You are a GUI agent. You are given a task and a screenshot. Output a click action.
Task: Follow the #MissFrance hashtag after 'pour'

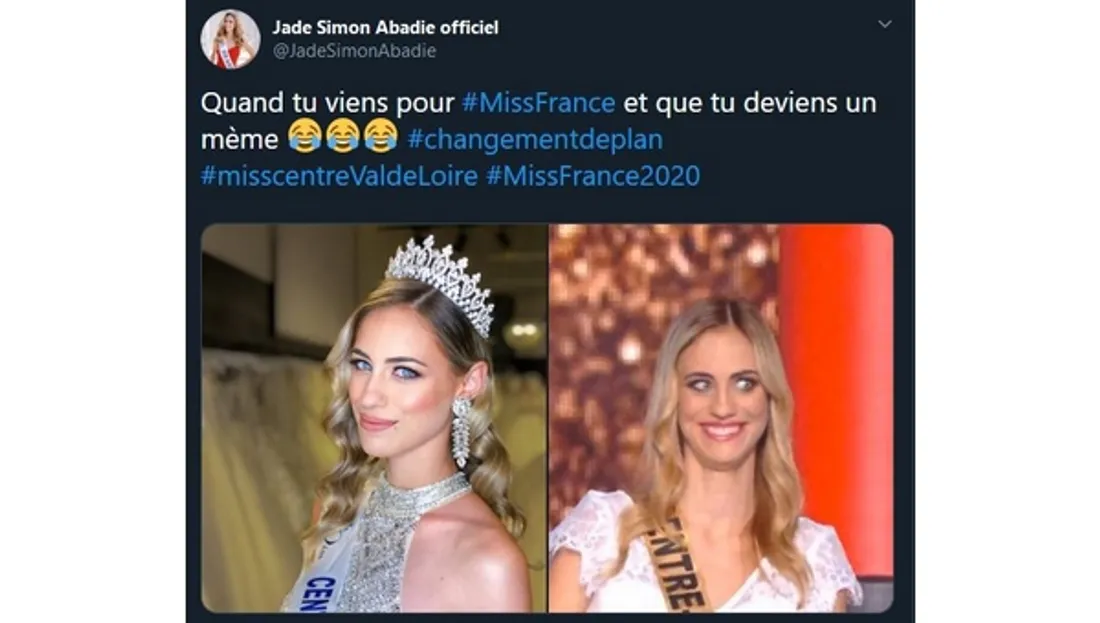click(x=539, y=102)
